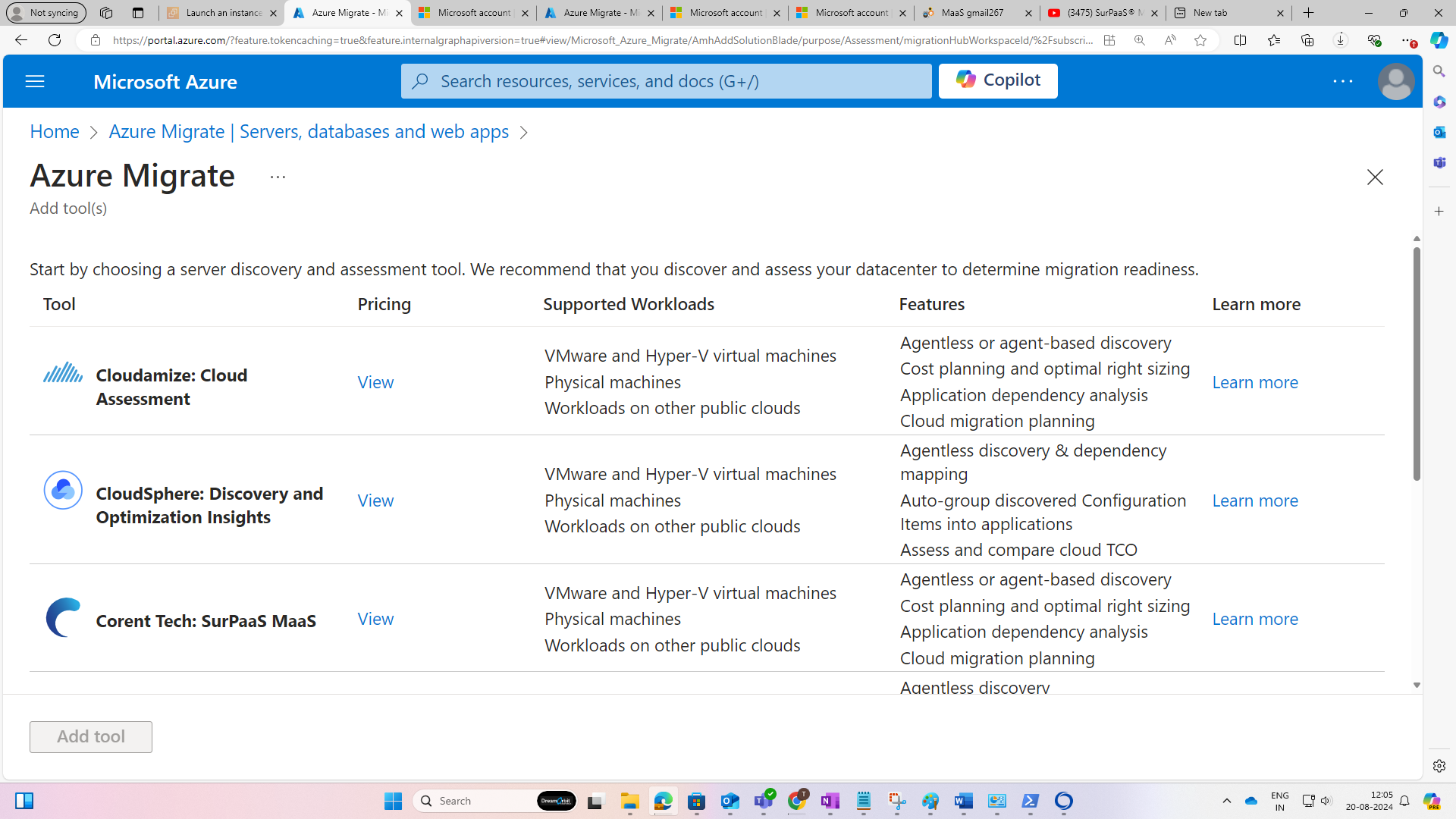The width and height of the screenshot is (1456, 819).
Task: Open Edge Copilot sidebar icon
Action: pos(1439,40)
